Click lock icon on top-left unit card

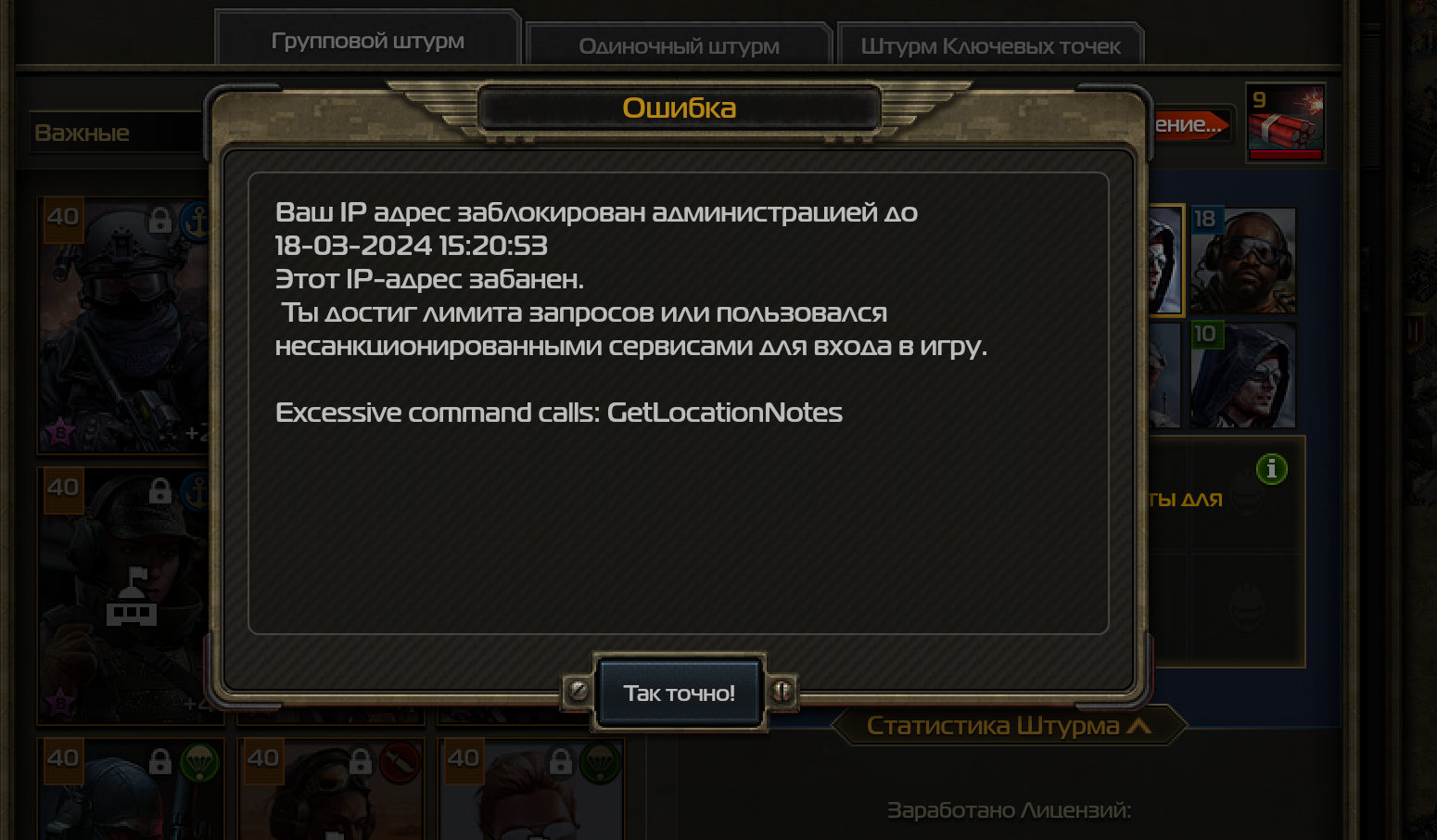tap(160, 221)
